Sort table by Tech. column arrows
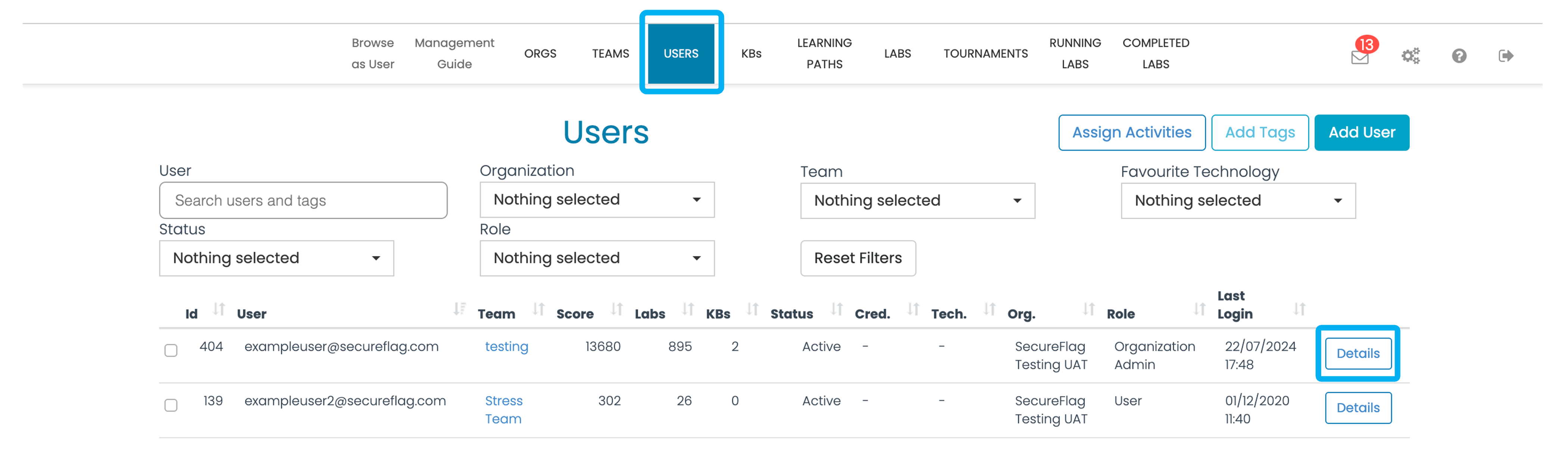1568x463 pixels. click(x=990, y=309)
